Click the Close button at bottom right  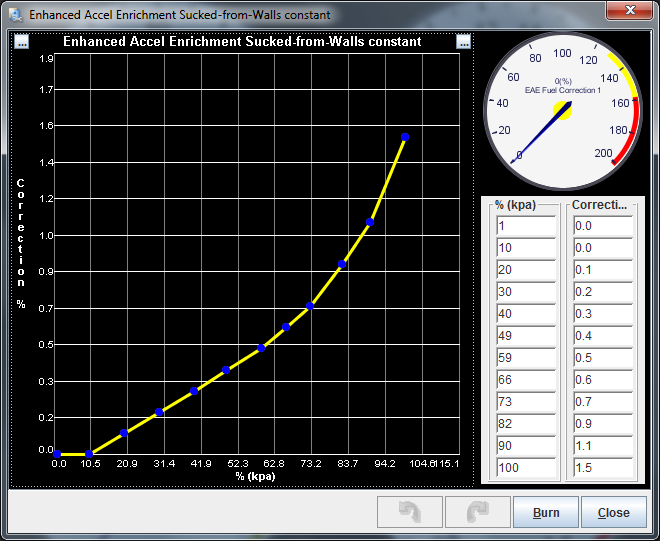[613, 512]
